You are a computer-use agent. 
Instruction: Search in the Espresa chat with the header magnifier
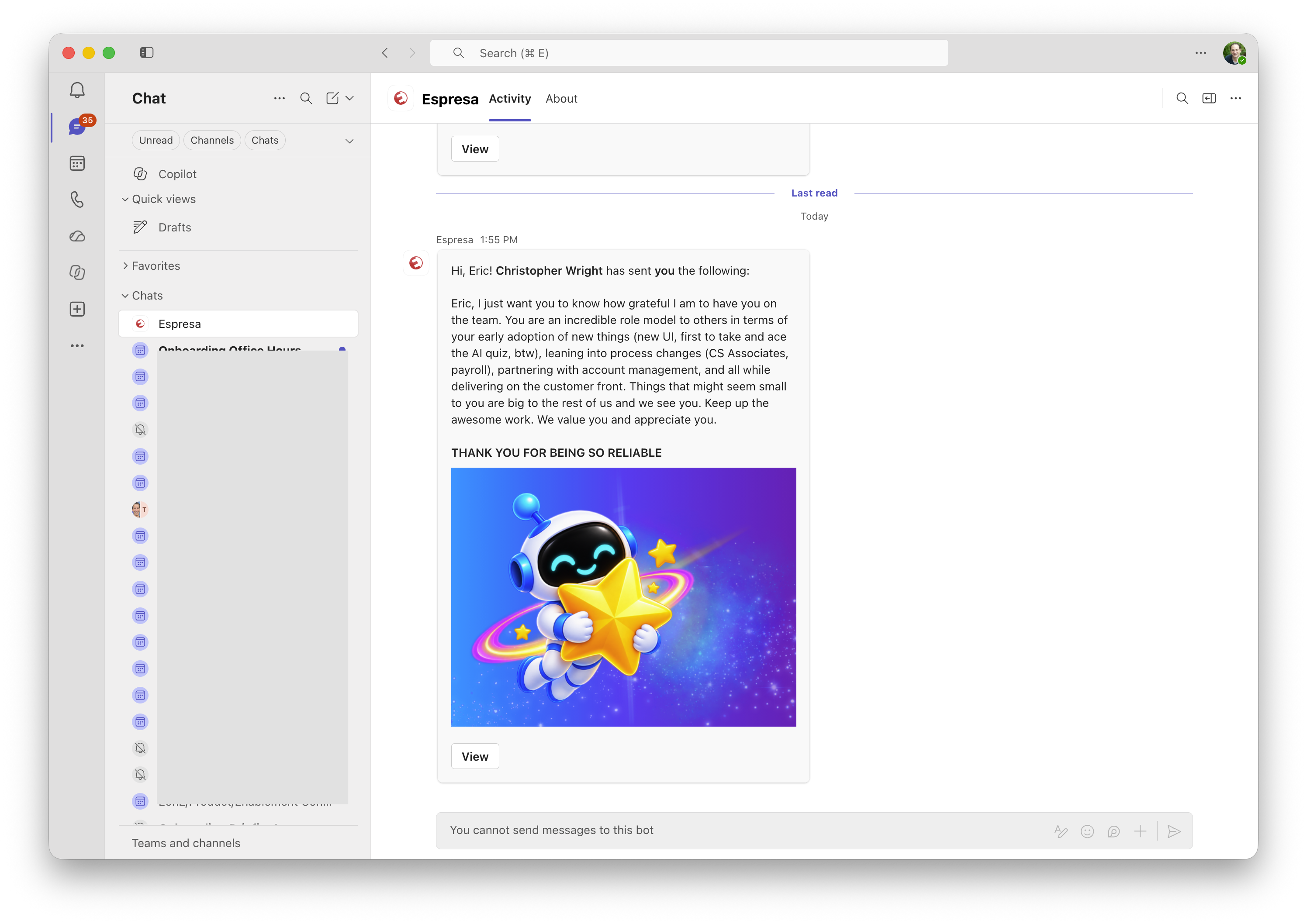(1183, 98)
